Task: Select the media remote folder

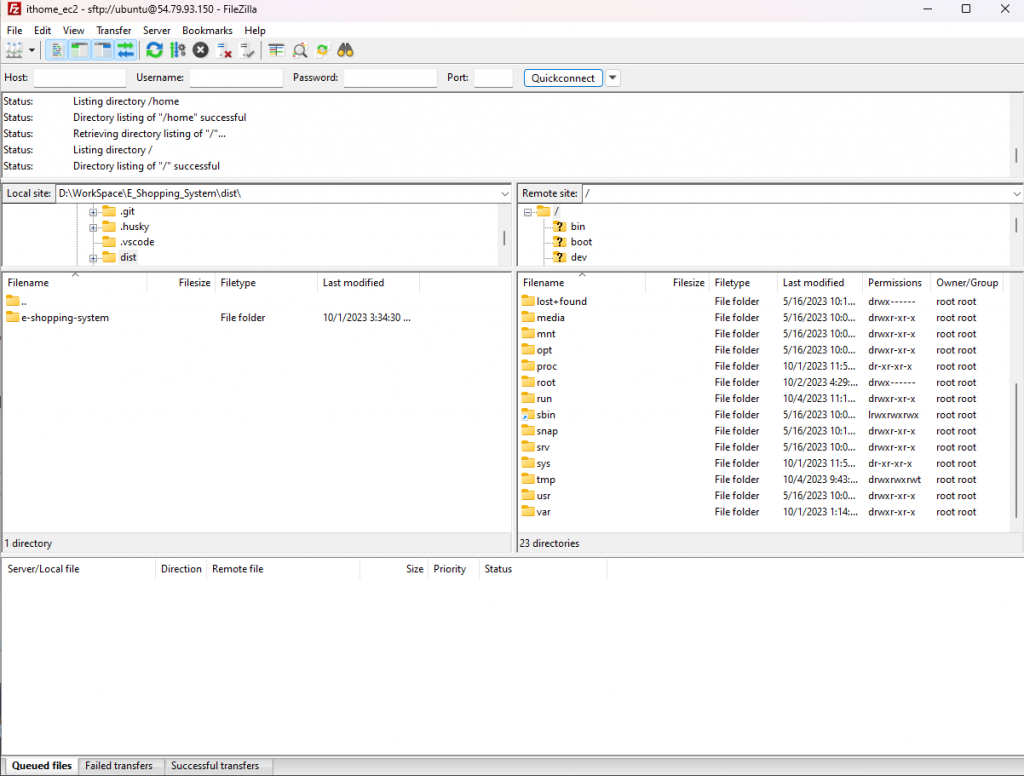Action: coord(551,317)
